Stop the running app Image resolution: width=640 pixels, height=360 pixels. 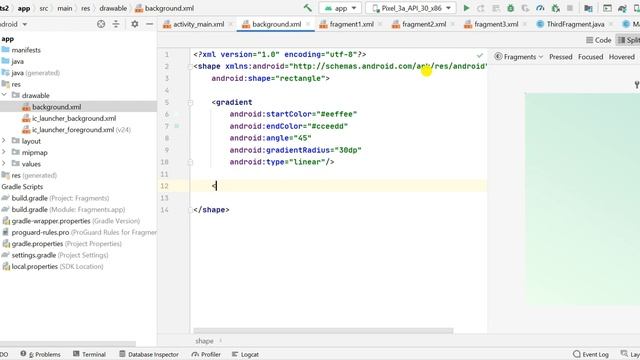tap(570, 8)
